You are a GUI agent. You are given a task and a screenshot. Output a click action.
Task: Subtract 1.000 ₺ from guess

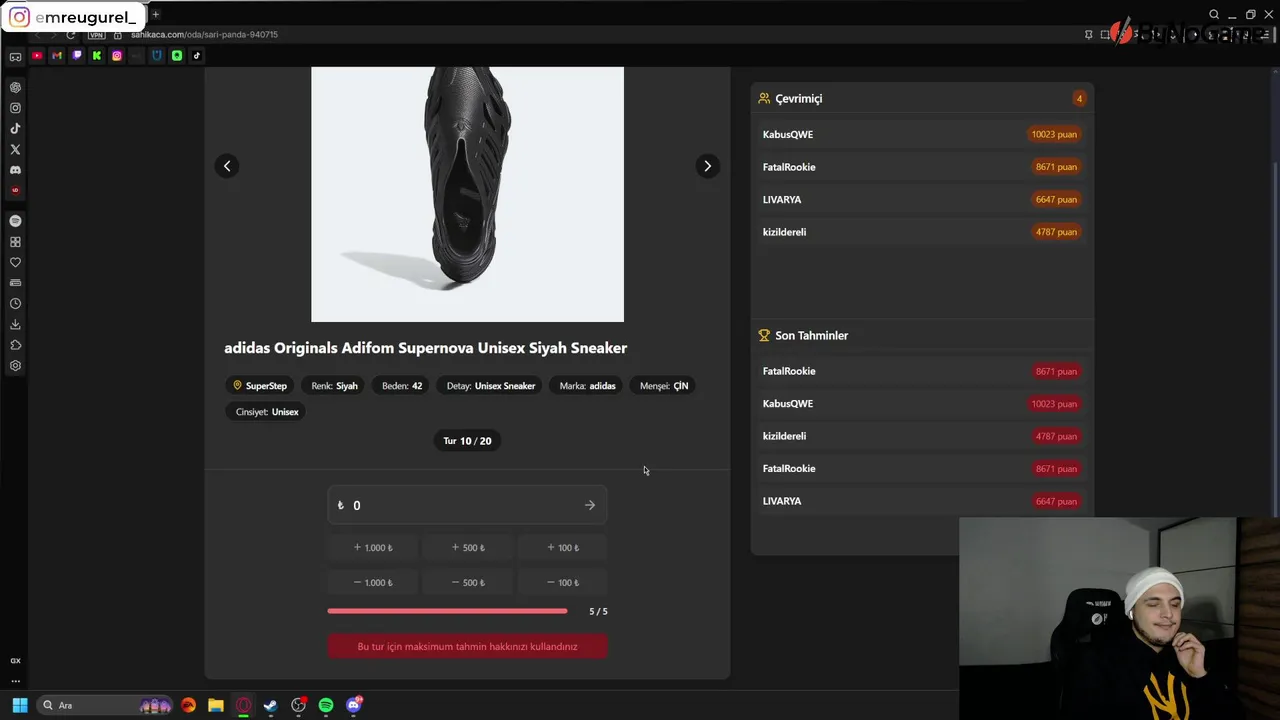pyautogui.click(x=373, y=582)
